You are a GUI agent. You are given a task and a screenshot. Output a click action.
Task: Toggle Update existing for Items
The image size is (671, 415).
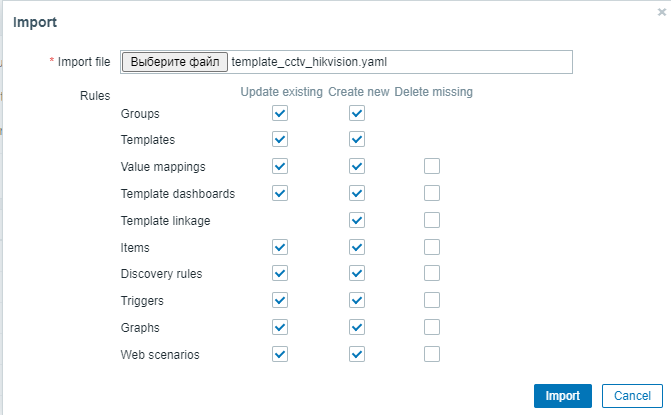point(280,247)
